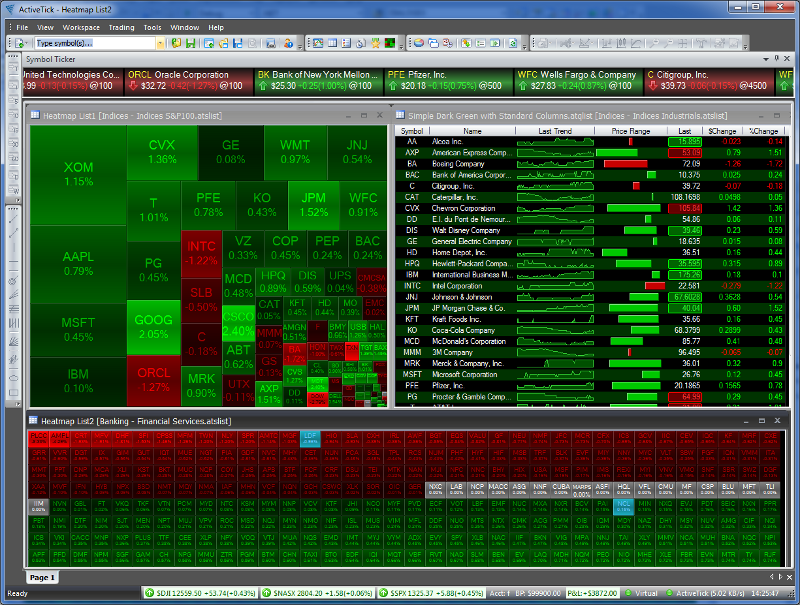Click the Last Trend column header
The width and height of the screenshot is (800, 605).
point(555,131)
